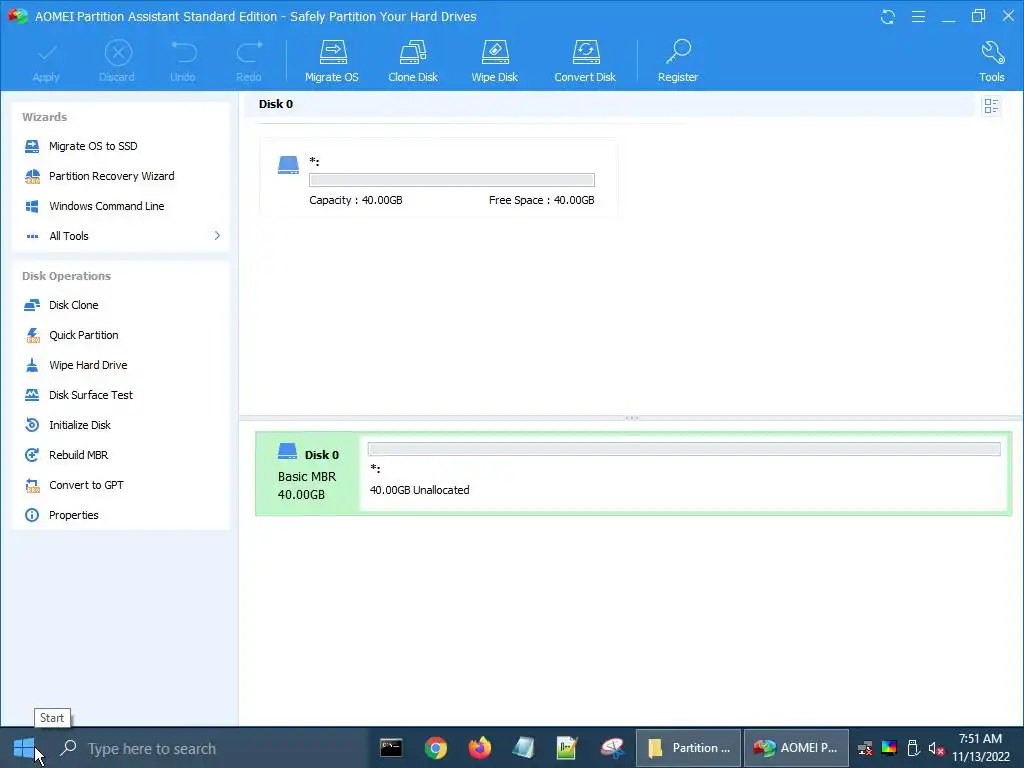Image resolution: width=1024 pixels, height=768 pixels.
Task: Click the taskbar search box
Action: click(x=209, y=748)
